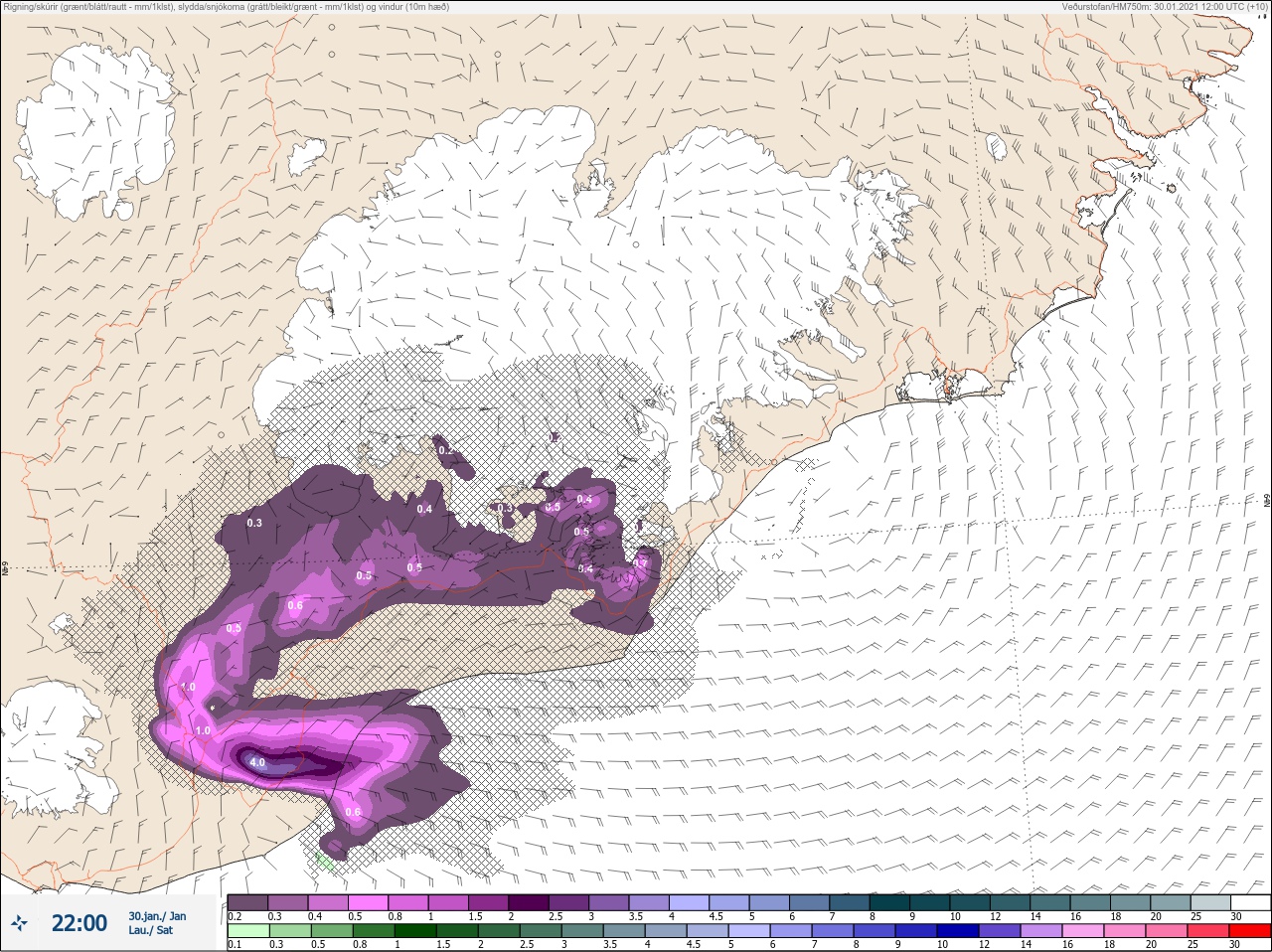This screenshot has width=1272, height=952.
Task: Select the 22:00 forecast time label
Action: click(79, 923)
